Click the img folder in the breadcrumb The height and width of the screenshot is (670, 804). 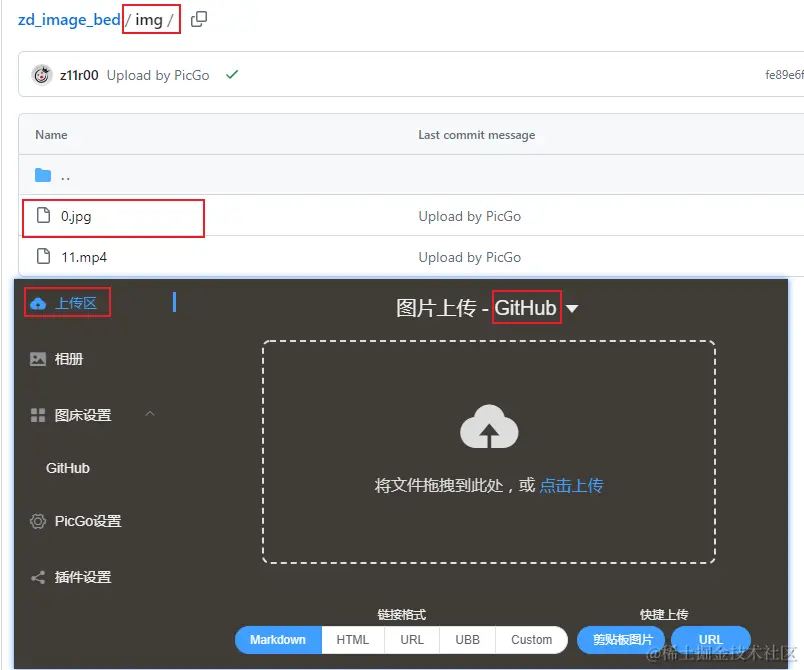click(149, 19)
